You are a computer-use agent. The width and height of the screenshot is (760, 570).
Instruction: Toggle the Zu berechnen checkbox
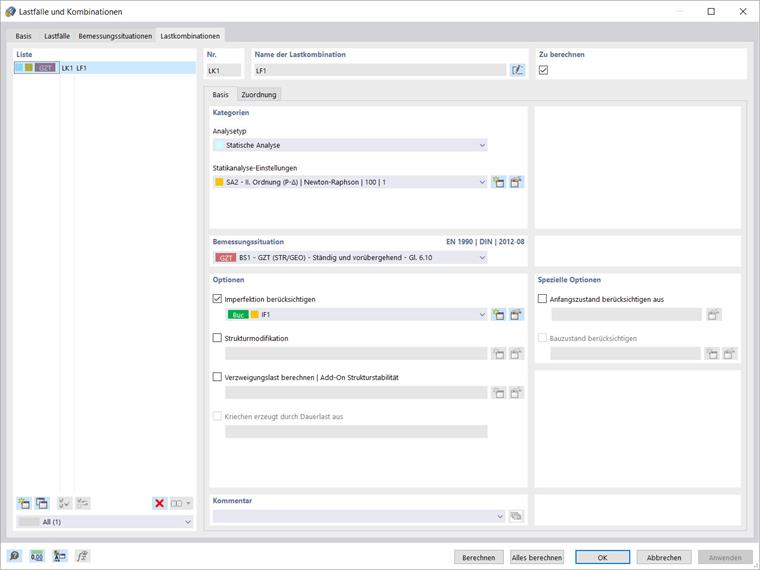pos(543,70)
